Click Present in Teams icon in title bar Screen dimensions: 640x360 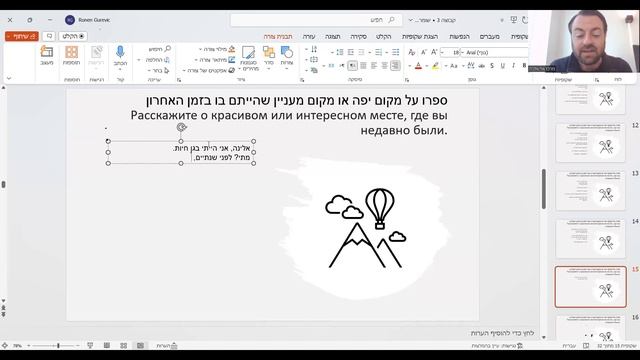(513, 20)
